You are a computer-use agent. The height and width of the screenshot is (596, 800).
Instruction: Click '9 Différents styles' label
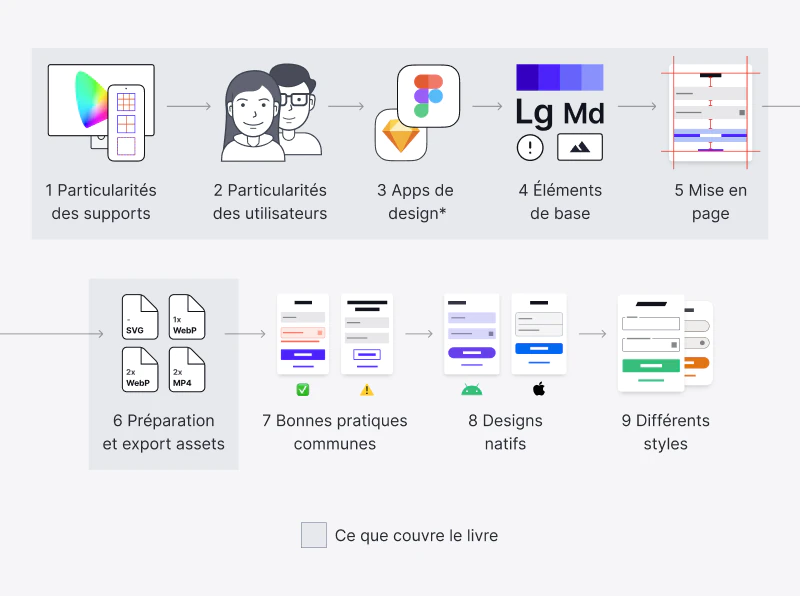[666, 432]
